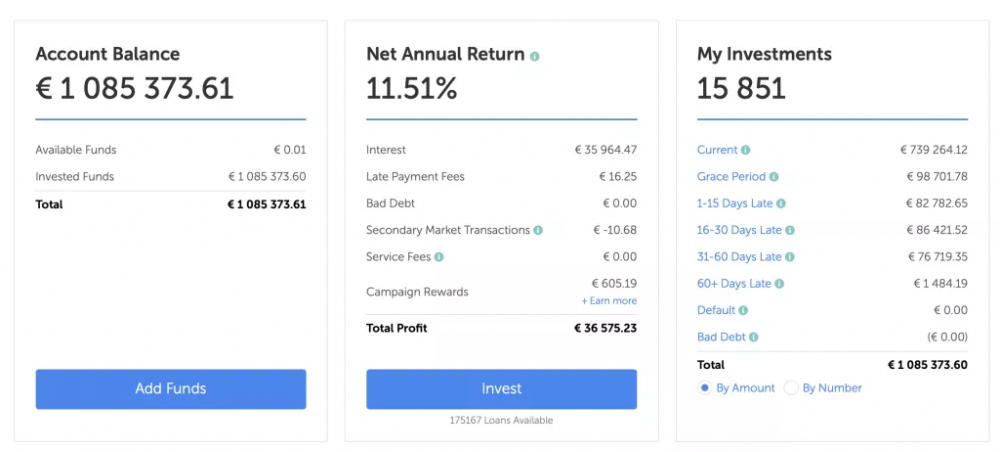
Task: Click info icon next to Default
Action: 744,311
